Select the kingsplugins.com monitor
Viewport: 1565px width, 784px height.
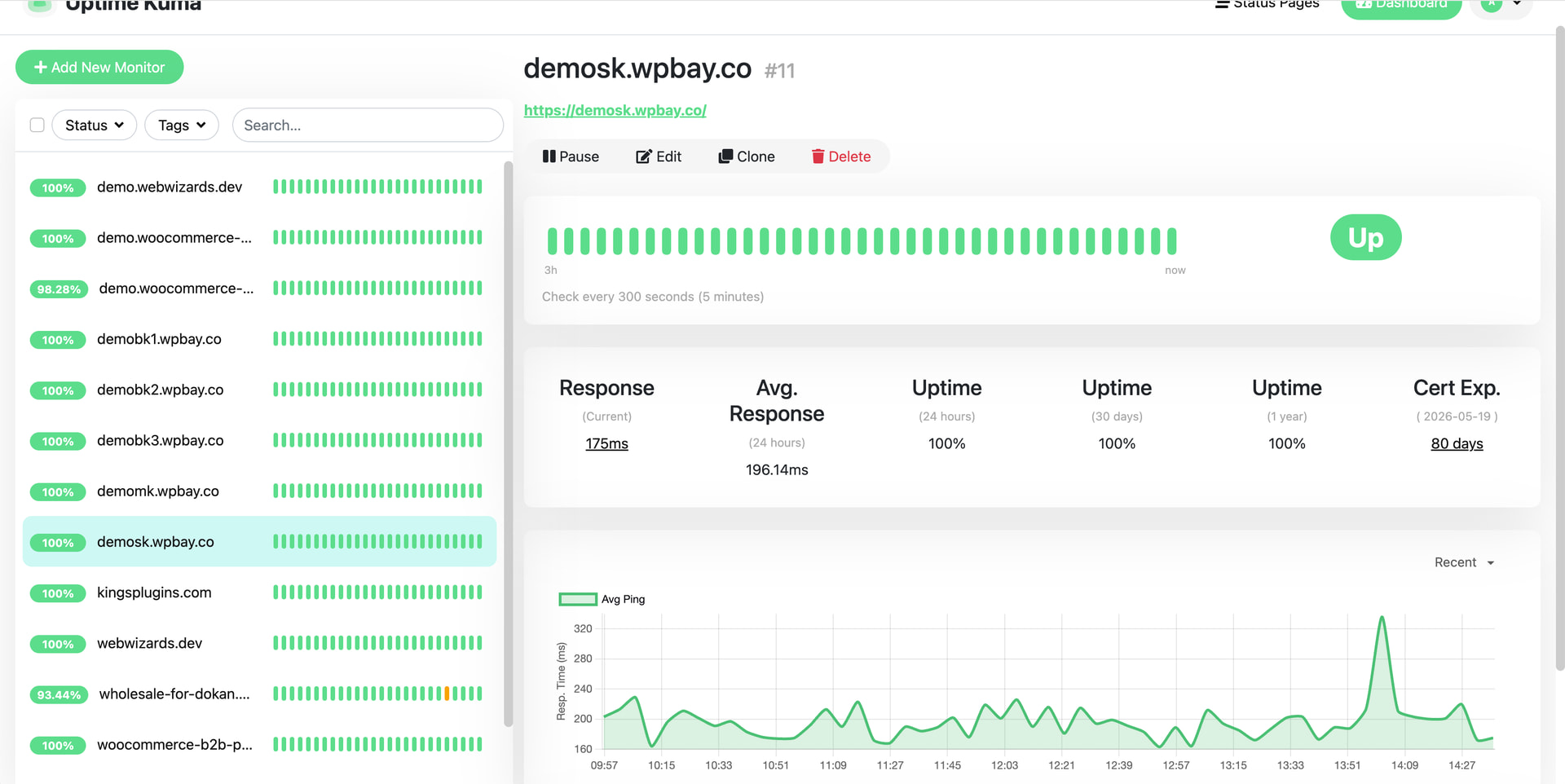click(x=154, y=592)
